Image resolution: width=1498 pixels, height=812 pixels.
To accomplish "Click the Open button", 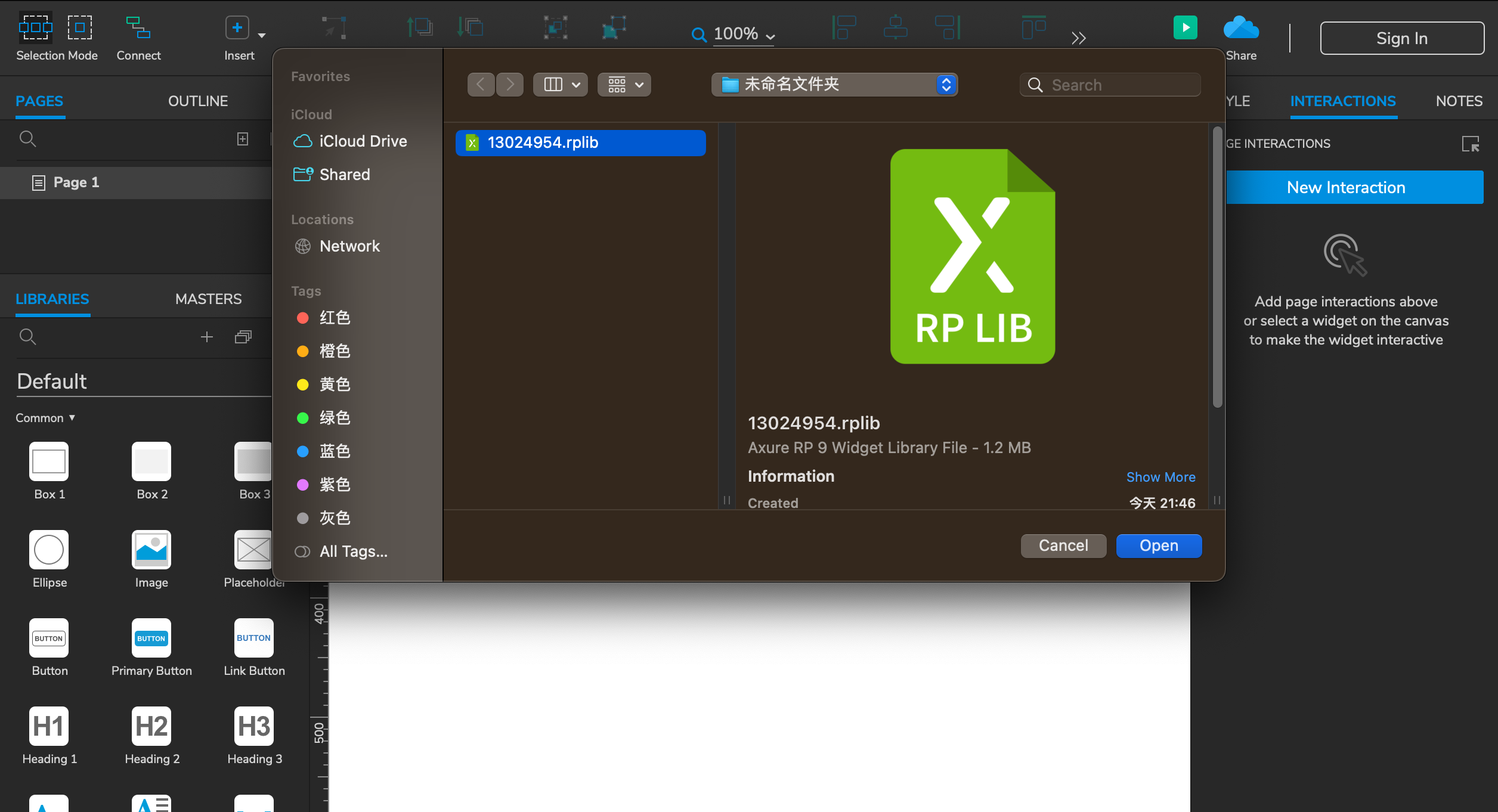I will pos(1159,546).
